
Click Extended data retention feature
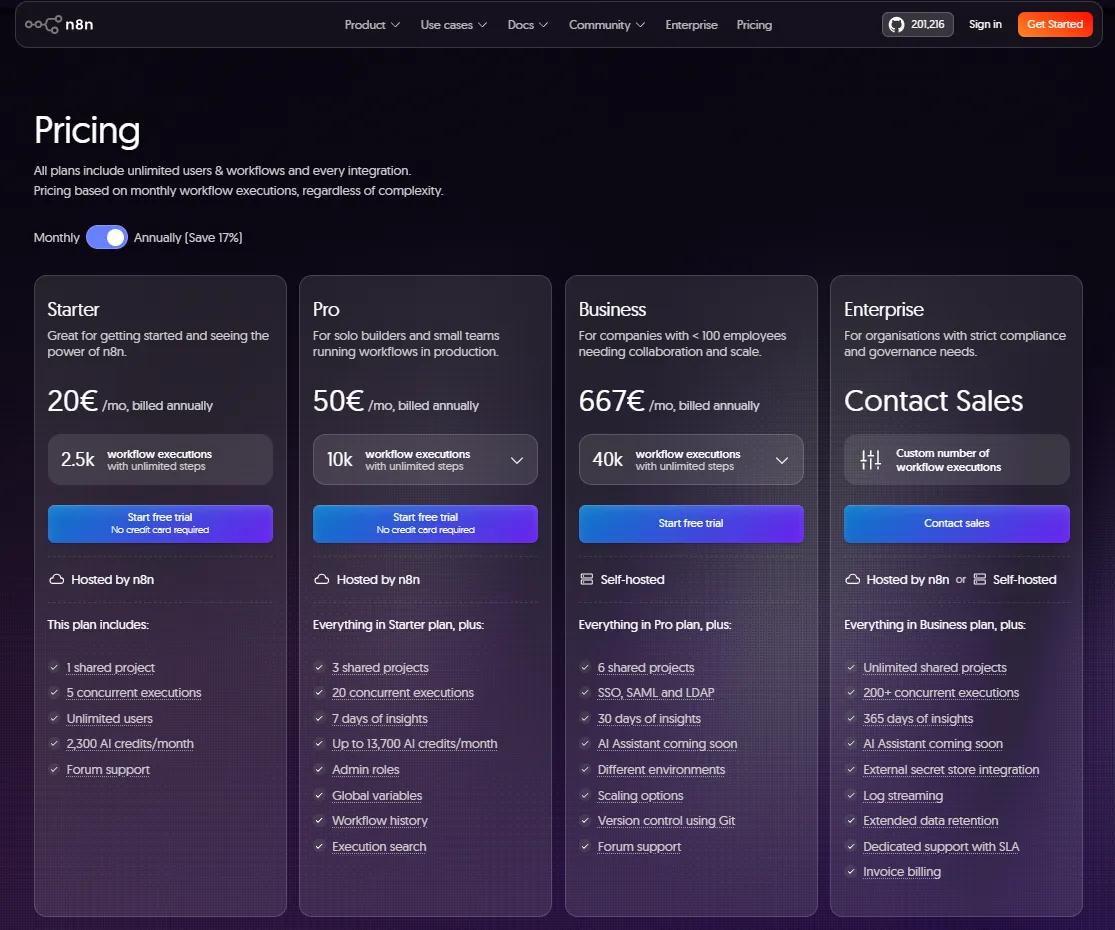point(930,821)
